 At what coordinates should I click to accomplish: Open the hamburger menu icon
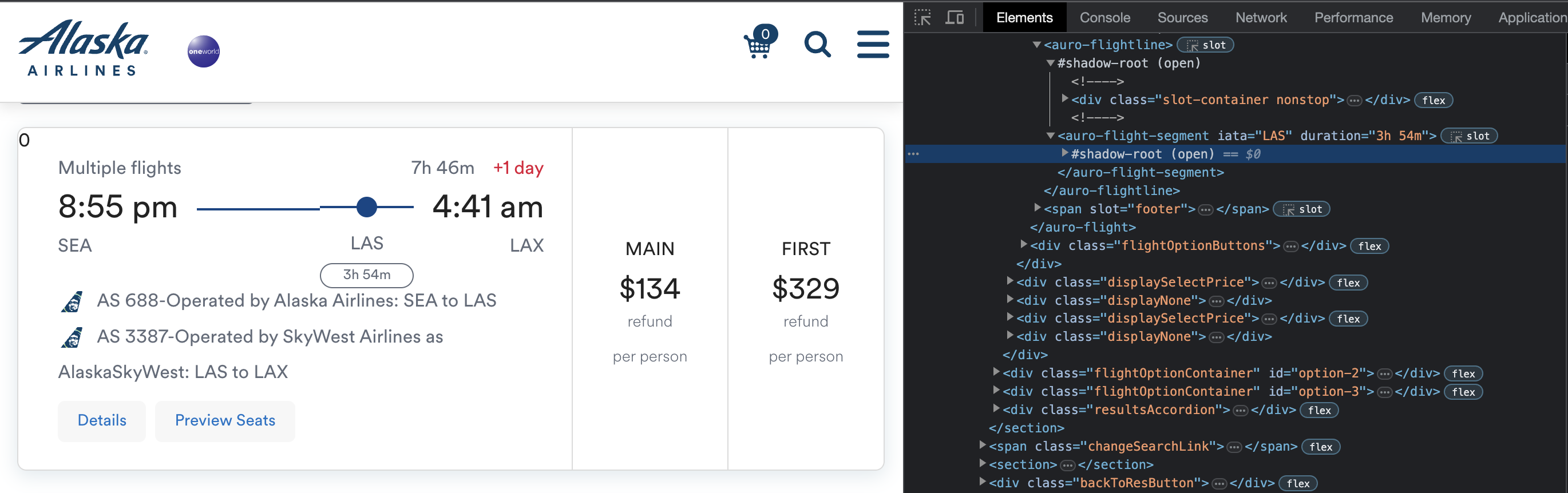[873, 45]
